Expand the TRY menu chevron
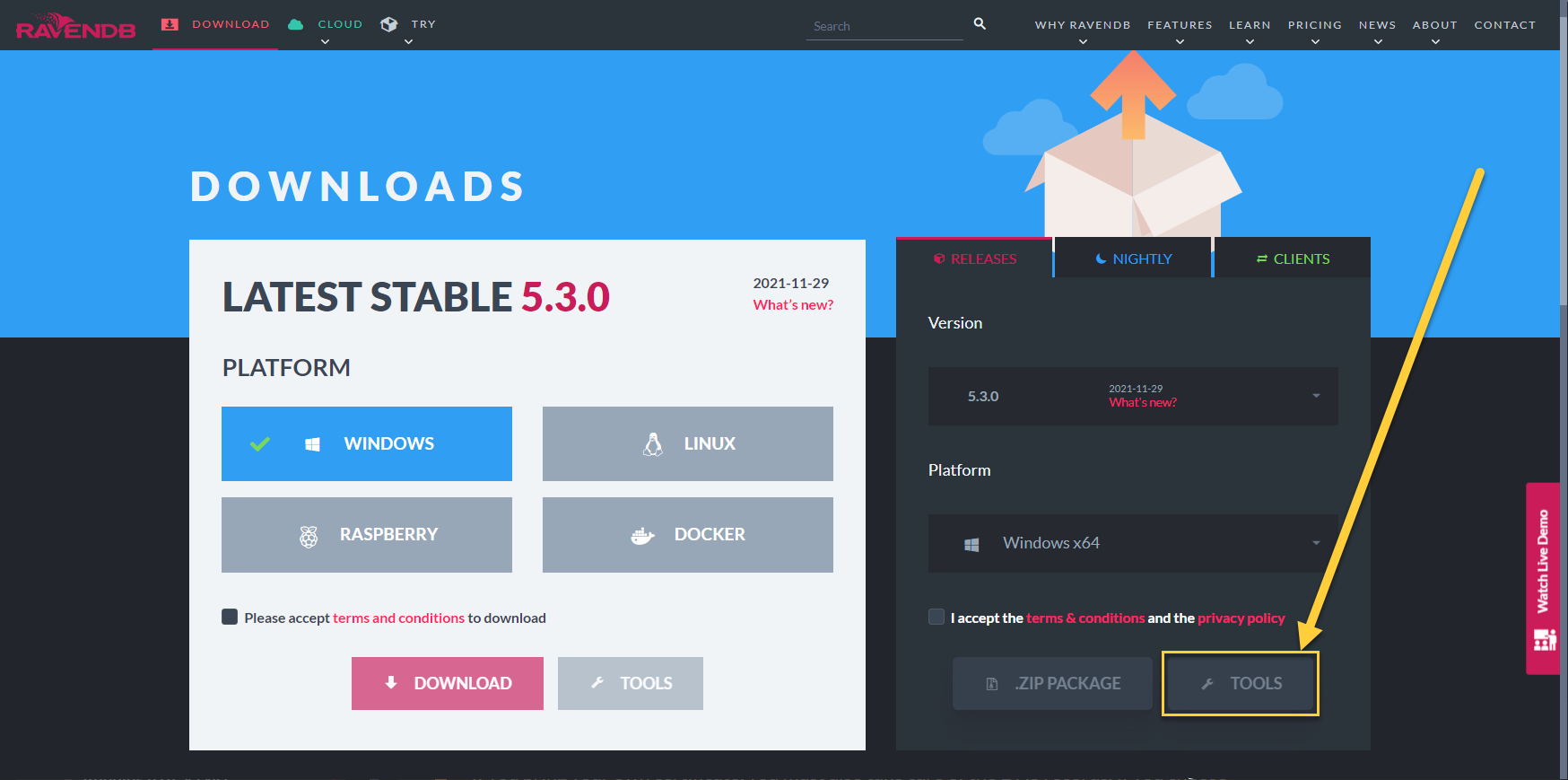 409,41
